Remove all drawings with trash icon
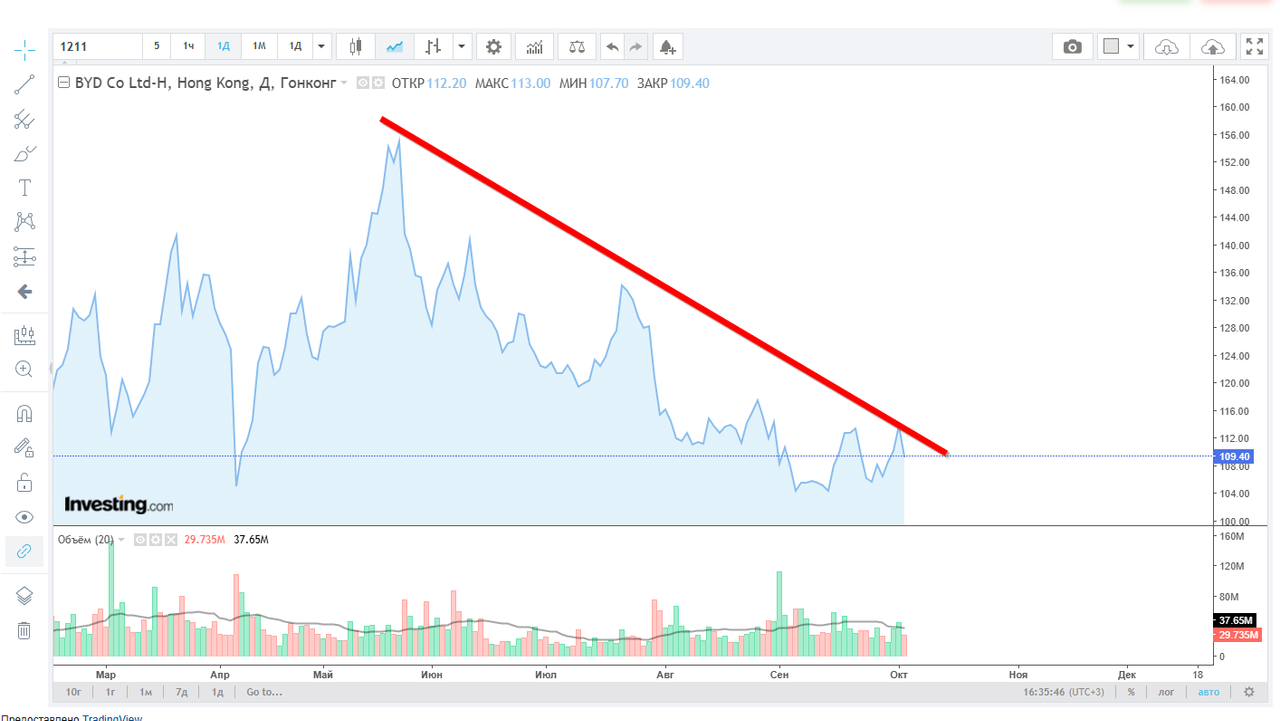 click(24, 630)
